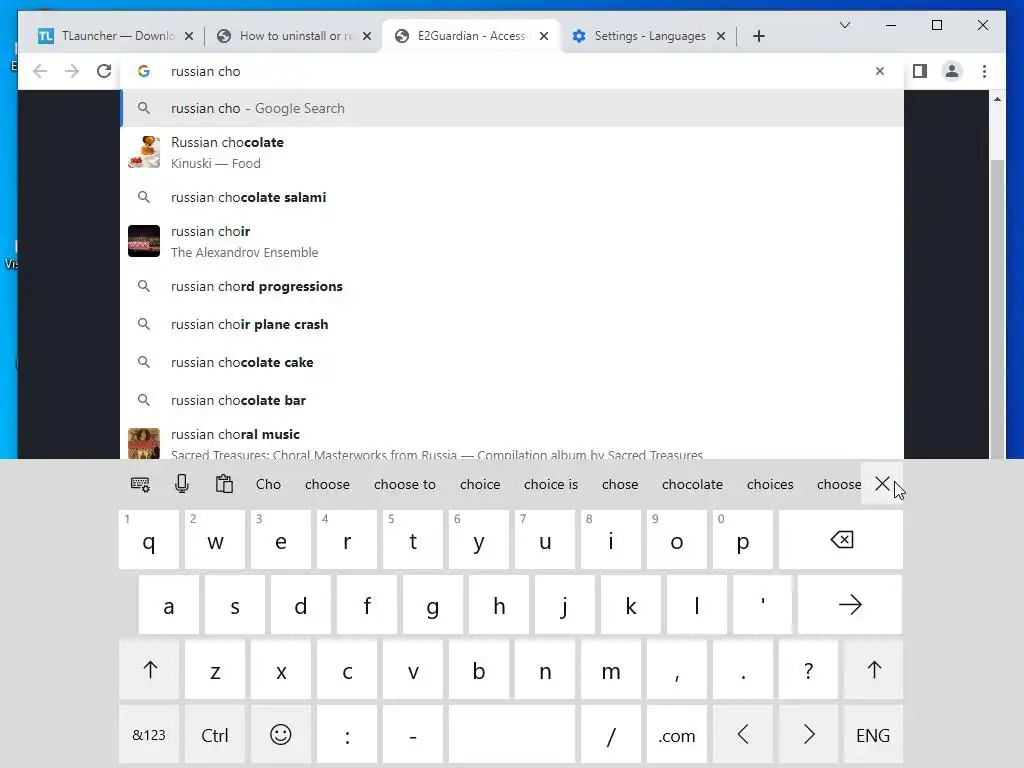This screenshot has height=768, width=1024.
Task: Close the E2Guardian tab
Action: (x=544, y=36)
